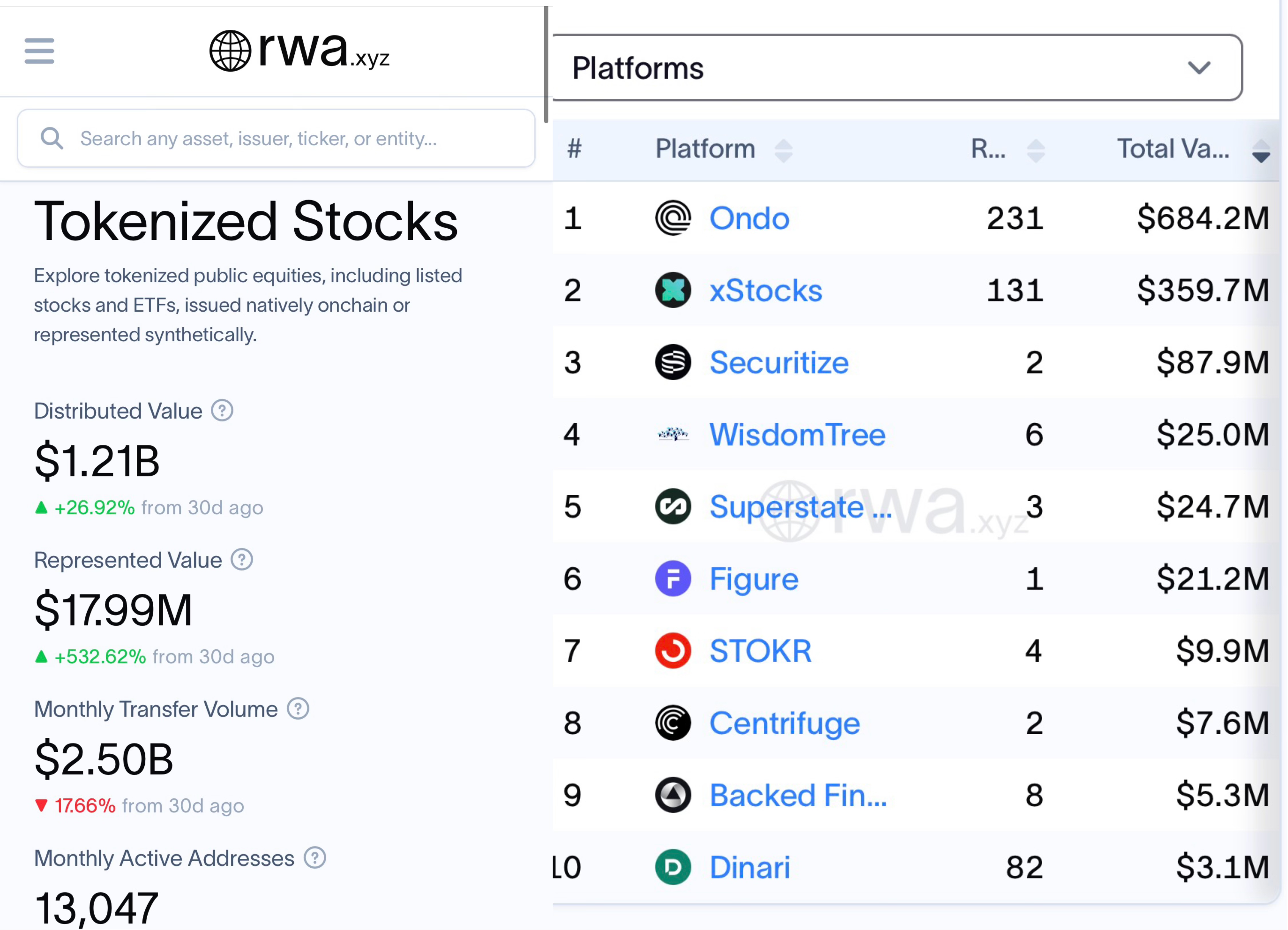The image size is (1288, 930).
Task: Click the $87.9M value for Securitize
Action: tap(1212, 363)
